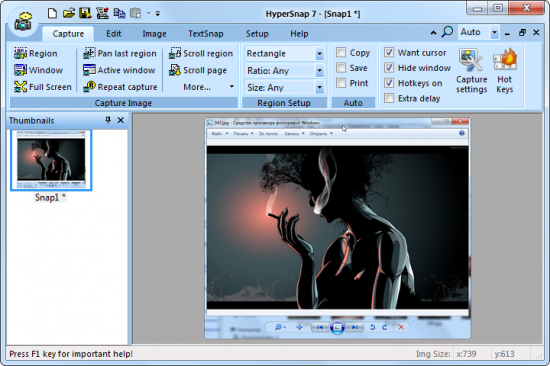This screenshot has height=366, width=550.
Task: Capture the Active window
Action: point(119,70)
